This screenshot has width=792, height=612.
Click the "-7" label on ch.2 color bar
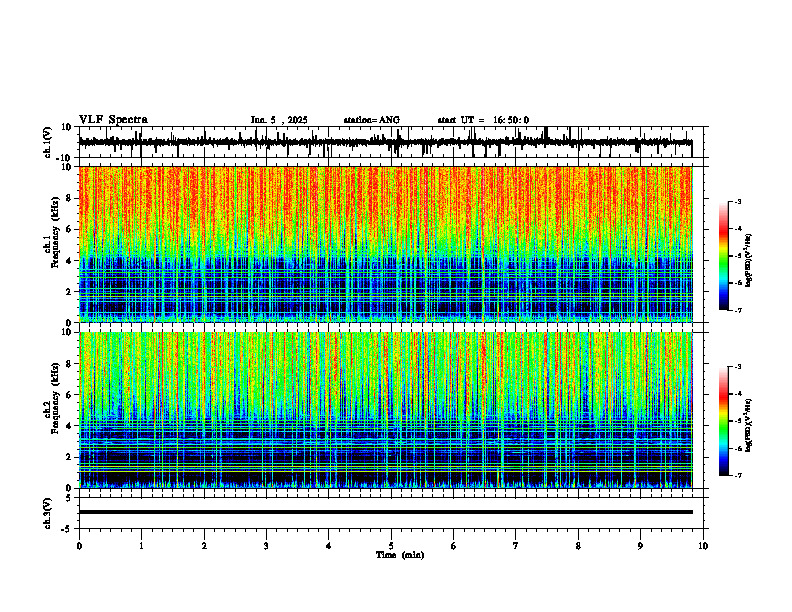click(738, 476)
